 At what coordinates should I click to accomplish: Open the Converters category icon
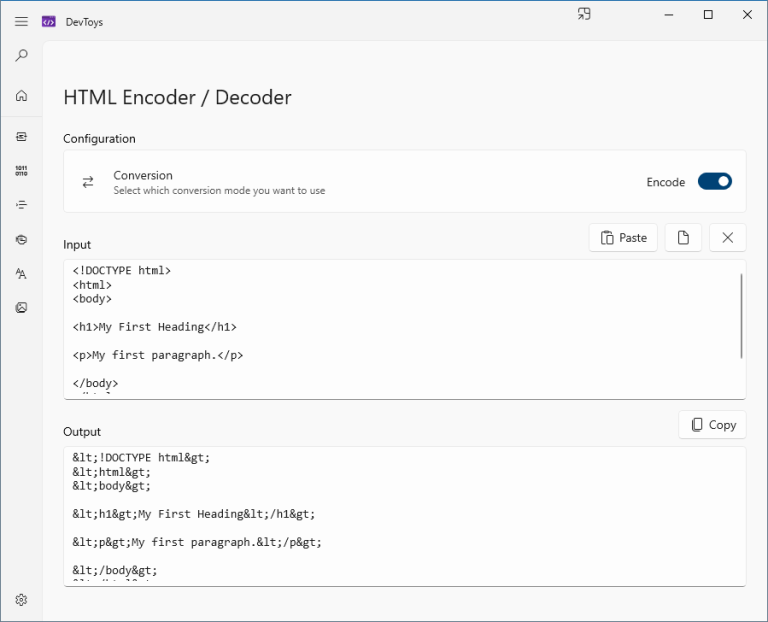21,137
